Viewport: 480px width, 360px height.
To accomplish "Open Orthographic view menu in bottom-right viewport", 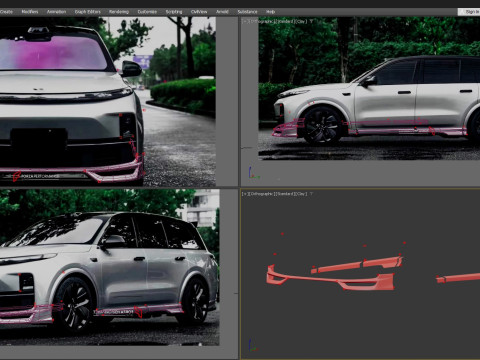I will [x=262, y=194].
